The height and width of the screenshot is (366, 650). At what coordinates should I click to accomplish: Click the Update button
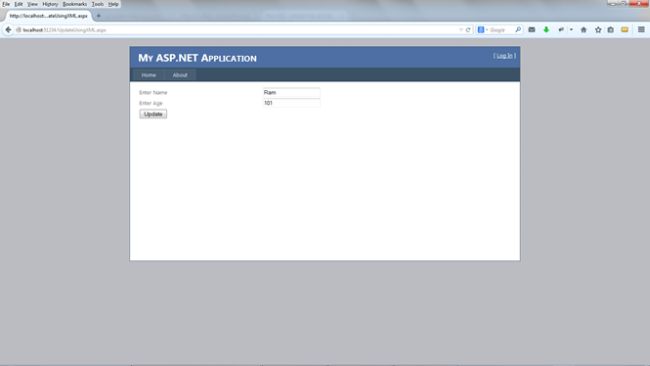click(153, 114)
